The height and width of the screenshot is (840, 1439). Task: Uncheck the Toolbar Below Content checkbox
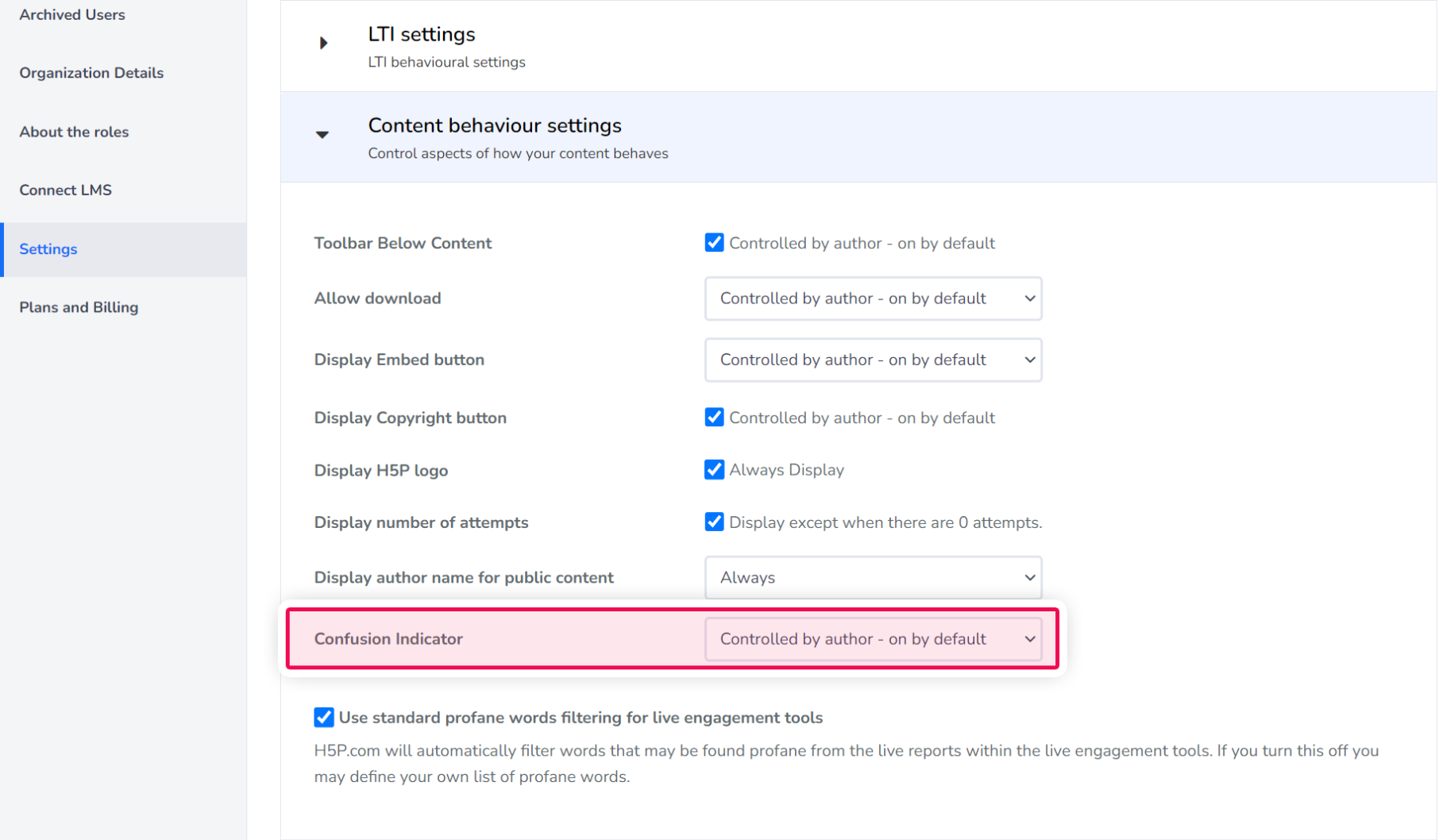click(714, 243)
